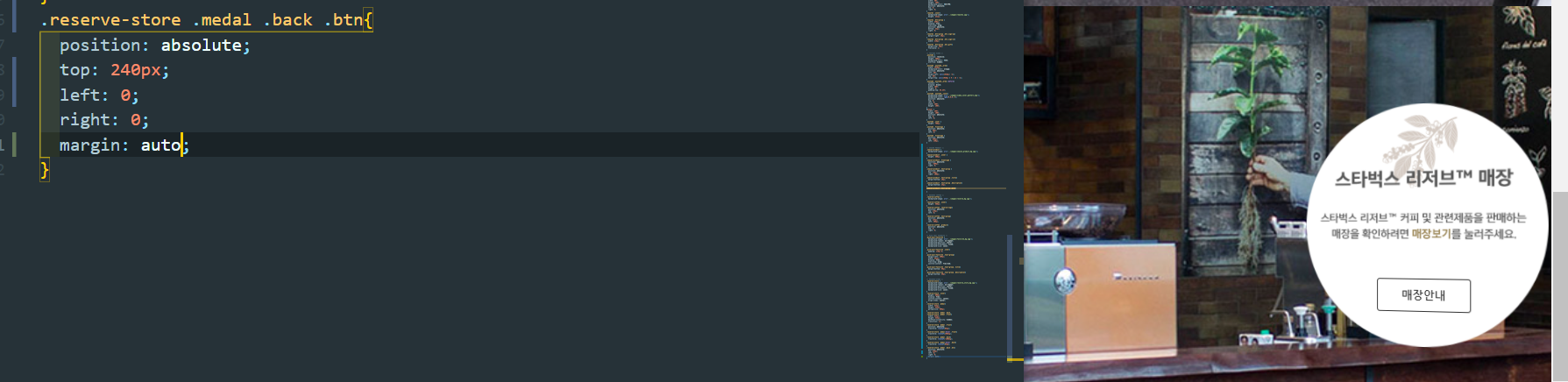Click the 'right: 0;' code line
The image size is (1568, 382).
(104, 119)
